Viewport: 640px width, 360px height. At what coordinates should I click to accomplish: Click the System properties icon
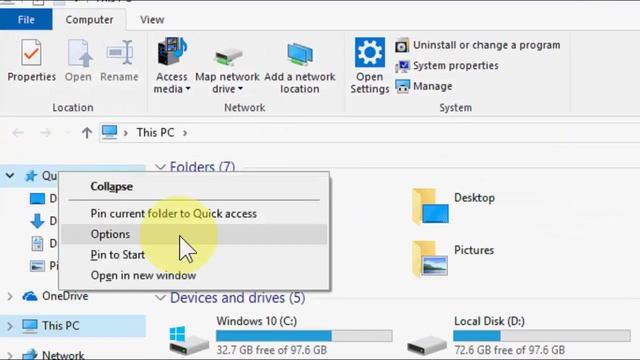pos(402,66)
